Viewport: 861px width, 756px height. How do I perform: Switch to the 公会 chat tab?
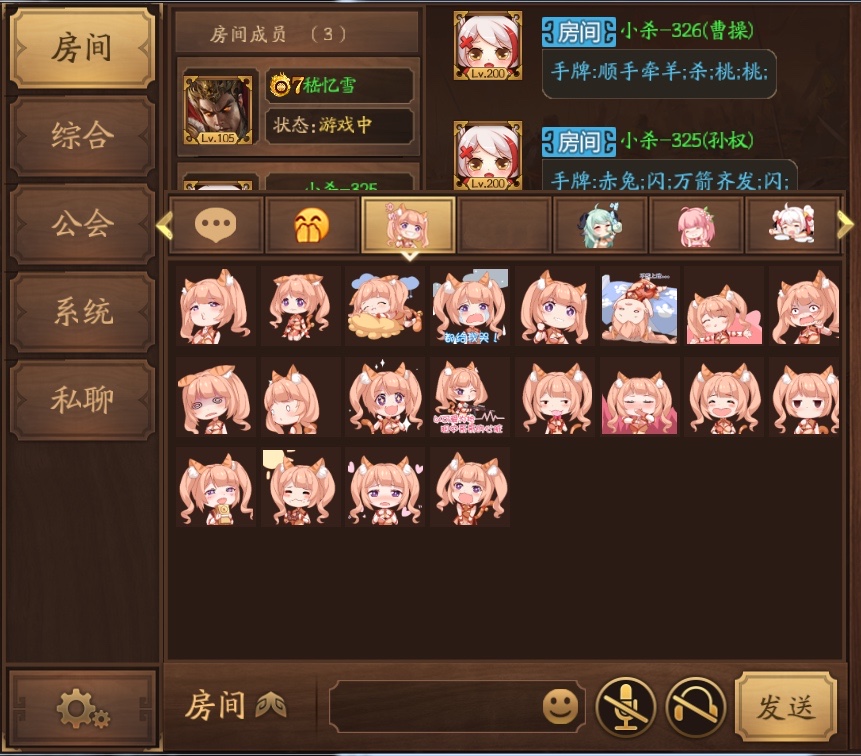[x=83, y=224]
